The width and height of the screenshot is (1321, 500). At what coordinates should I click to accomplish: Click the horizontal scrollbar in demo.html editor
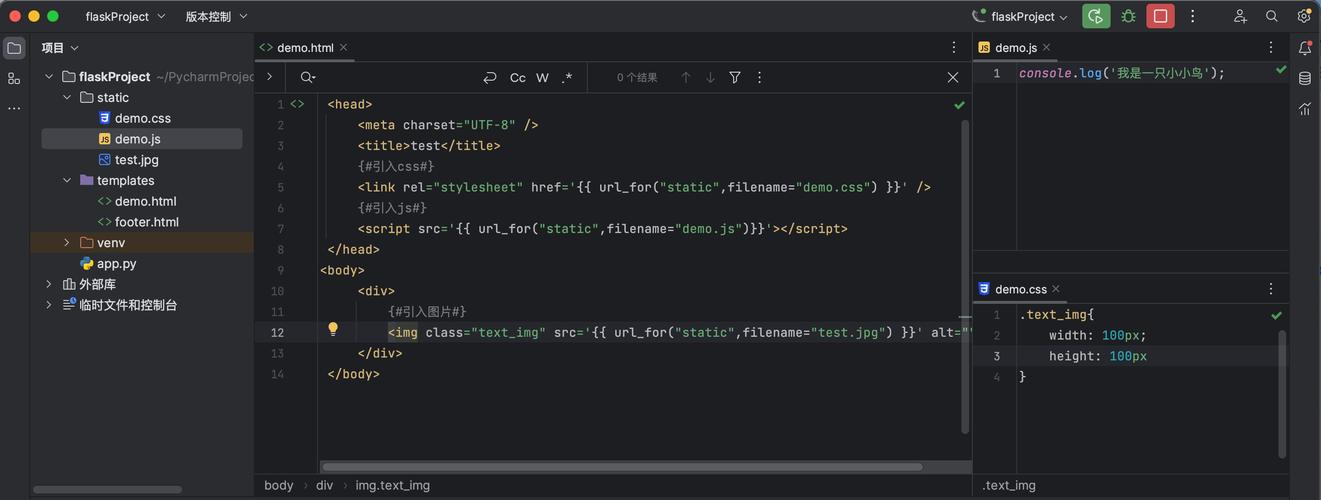[620, 466]
